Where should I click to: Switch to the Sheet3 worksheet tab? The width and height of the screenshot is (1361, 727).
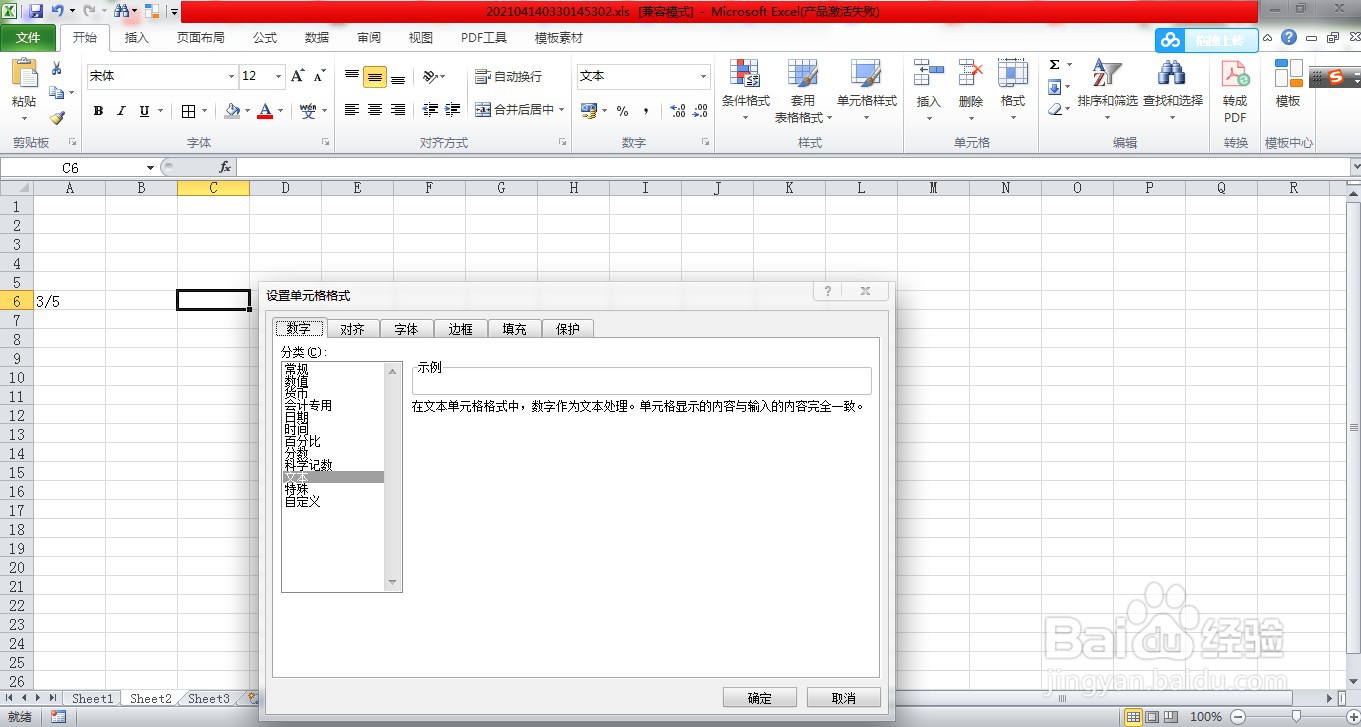(209, 699)
